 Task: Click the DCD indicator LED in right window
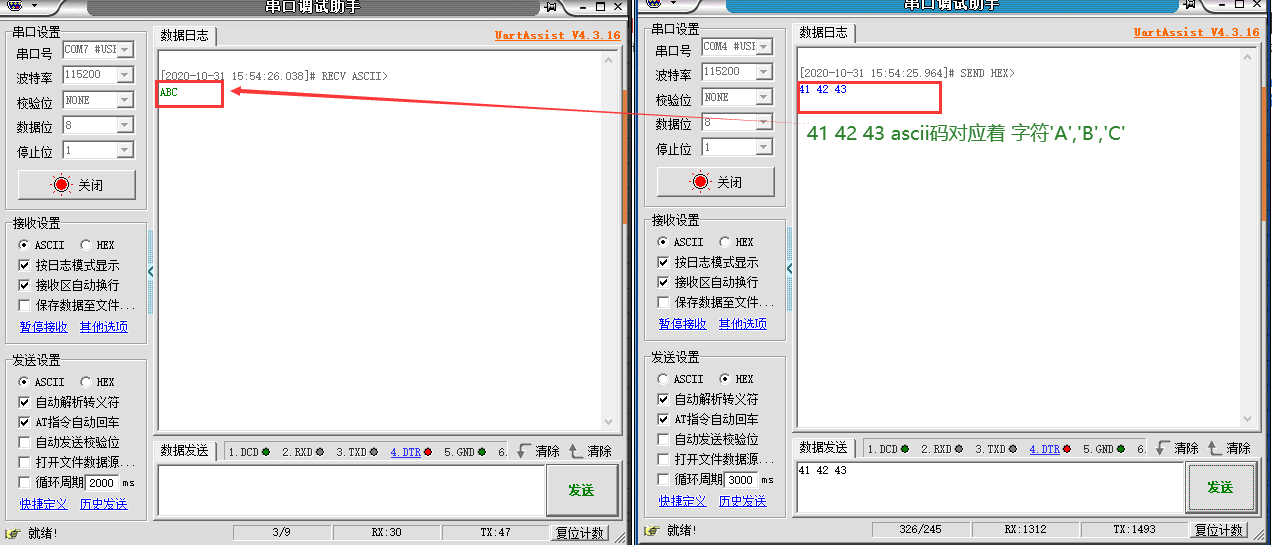905,449
